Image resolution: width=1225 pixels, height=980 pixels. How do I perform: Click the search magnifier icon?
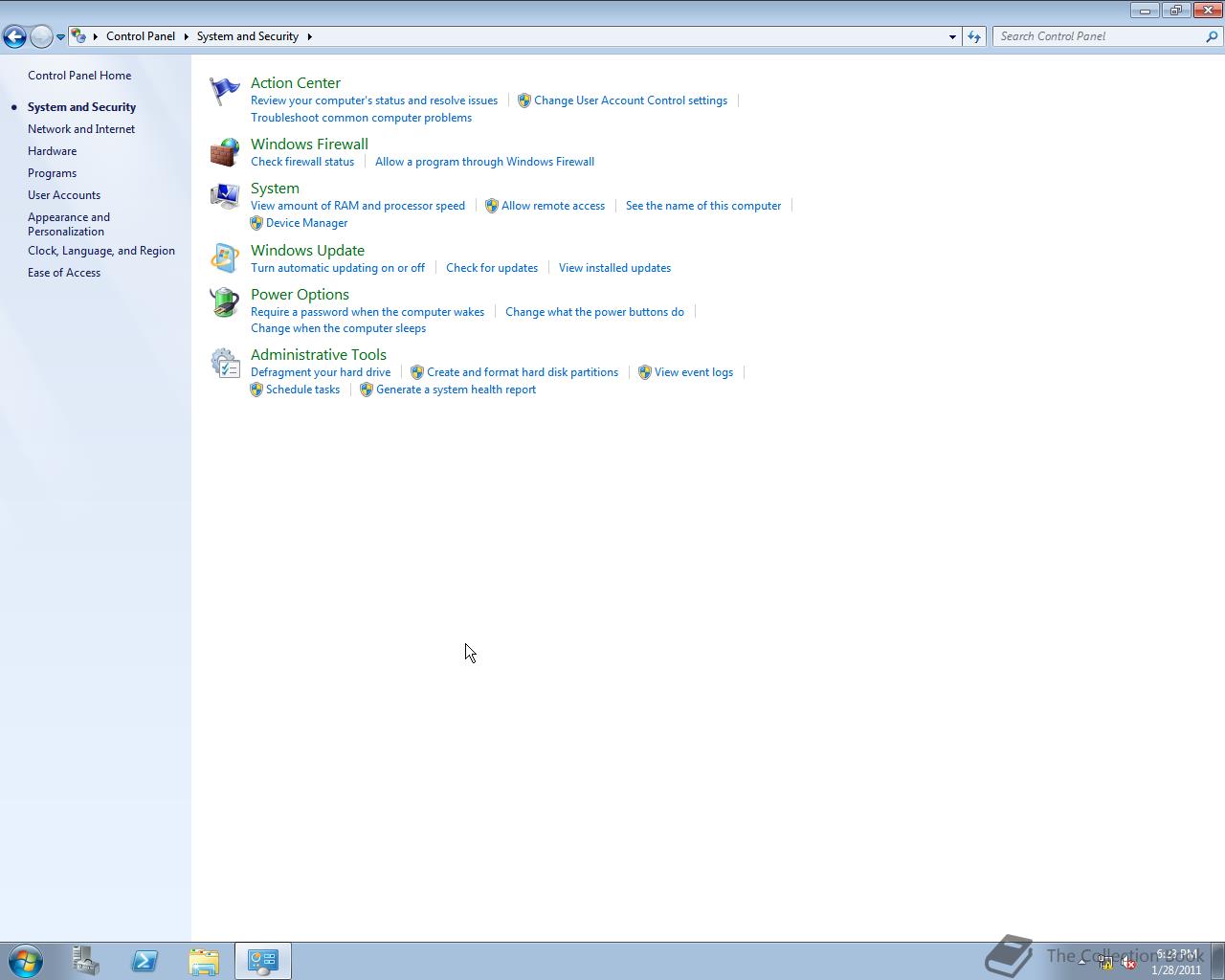pyautogui.click(x=1213, y=36)
